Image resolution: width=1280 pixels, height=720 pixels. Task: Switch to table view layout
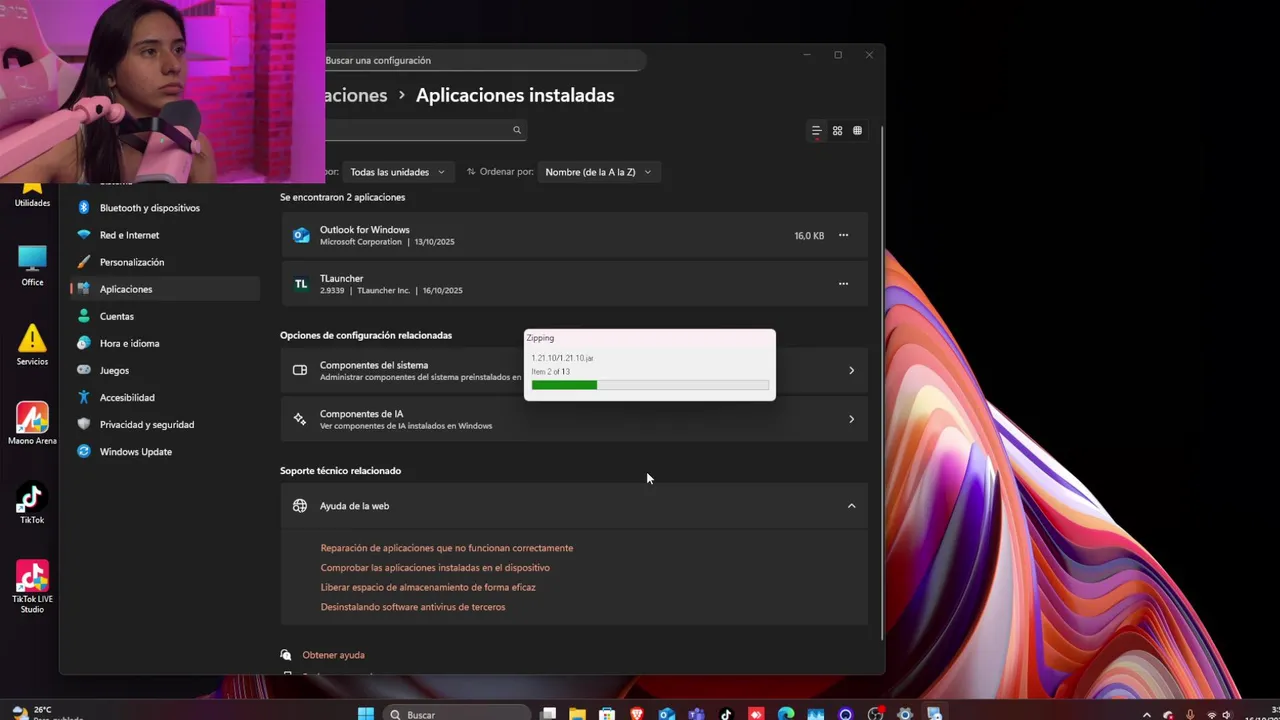(857, 131)
